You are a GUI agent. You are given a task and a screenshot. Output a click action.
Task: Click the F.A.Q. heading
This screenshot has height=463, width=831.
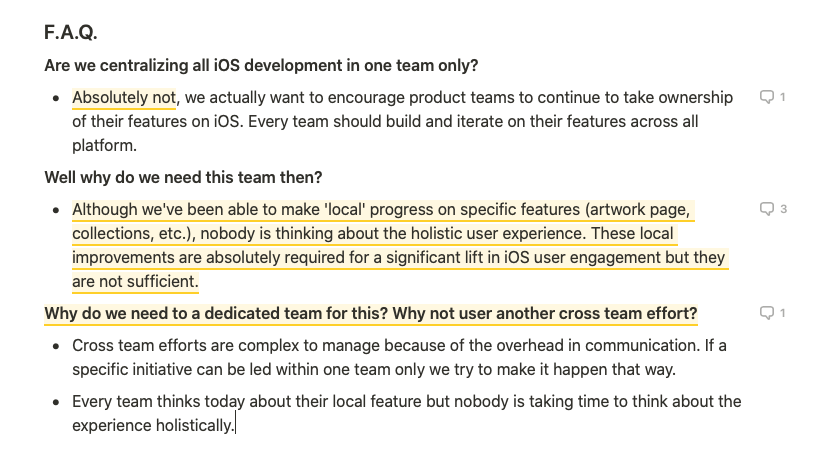tap(70, 32)
